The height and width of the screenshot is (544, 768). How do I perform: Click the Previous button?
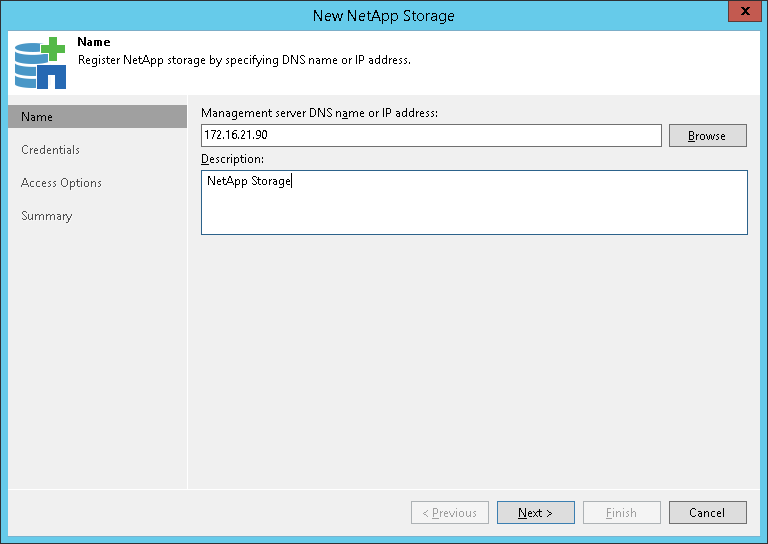[450, 513]
